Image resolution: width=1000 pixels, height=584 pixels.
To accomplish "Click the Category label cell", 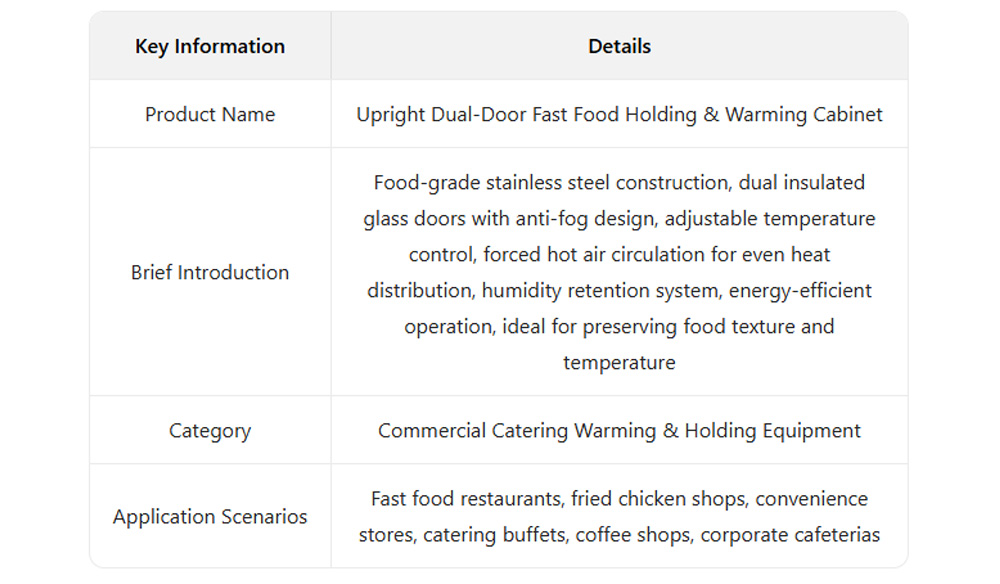I will tap(210, 431).
